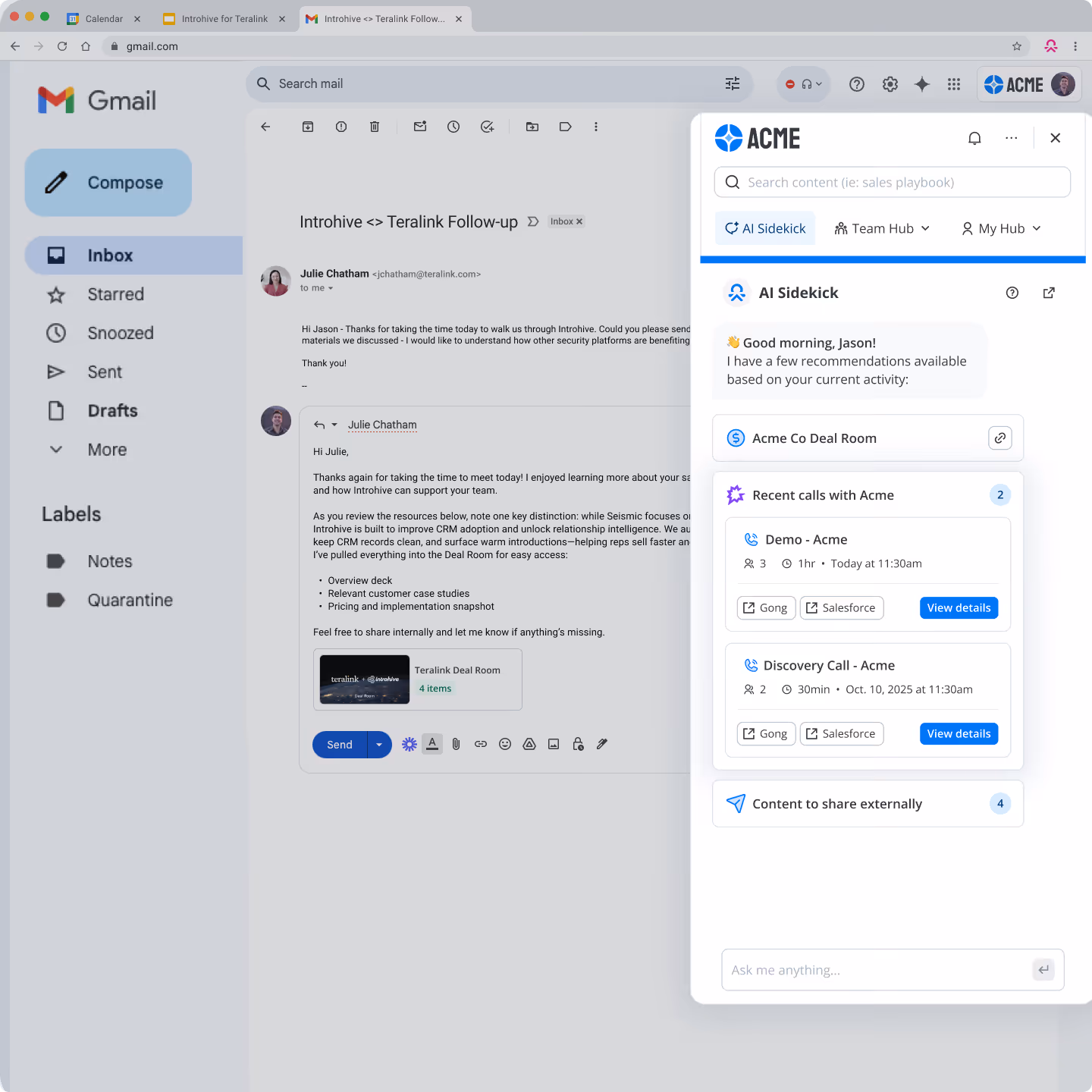This screenshot has height=1092, width=1092.
Task: Submit the Ask me anything prompt
Action: [x=1043, y=969]
